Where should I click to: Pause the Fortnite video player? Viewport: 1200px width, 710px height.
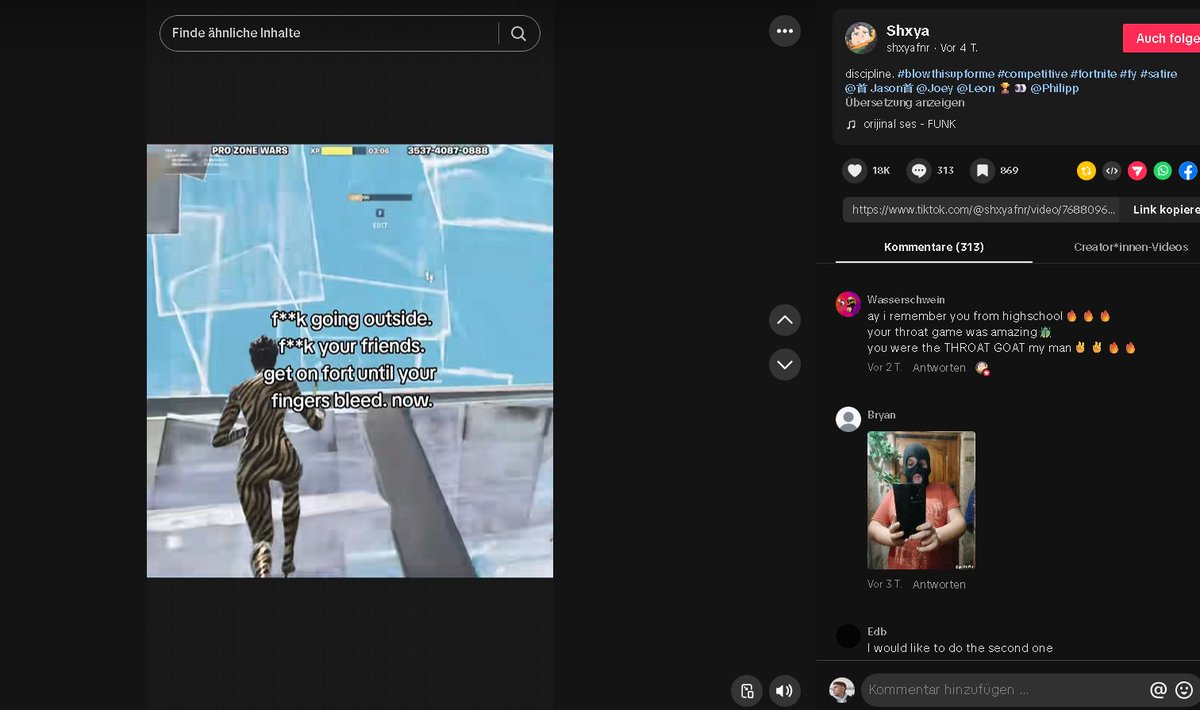click(350, 361)
